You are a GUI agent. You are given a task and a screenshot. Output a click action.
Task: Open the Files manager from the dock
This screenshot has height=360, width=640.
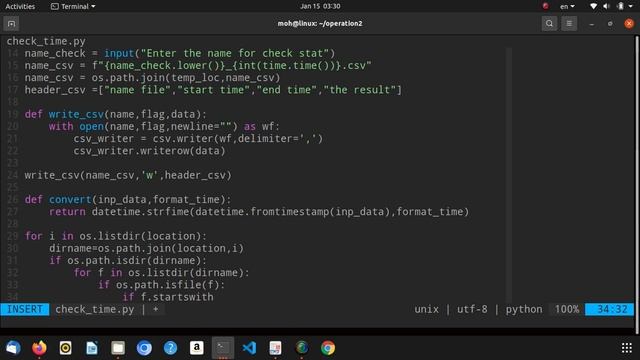click(x=118, y=348)
